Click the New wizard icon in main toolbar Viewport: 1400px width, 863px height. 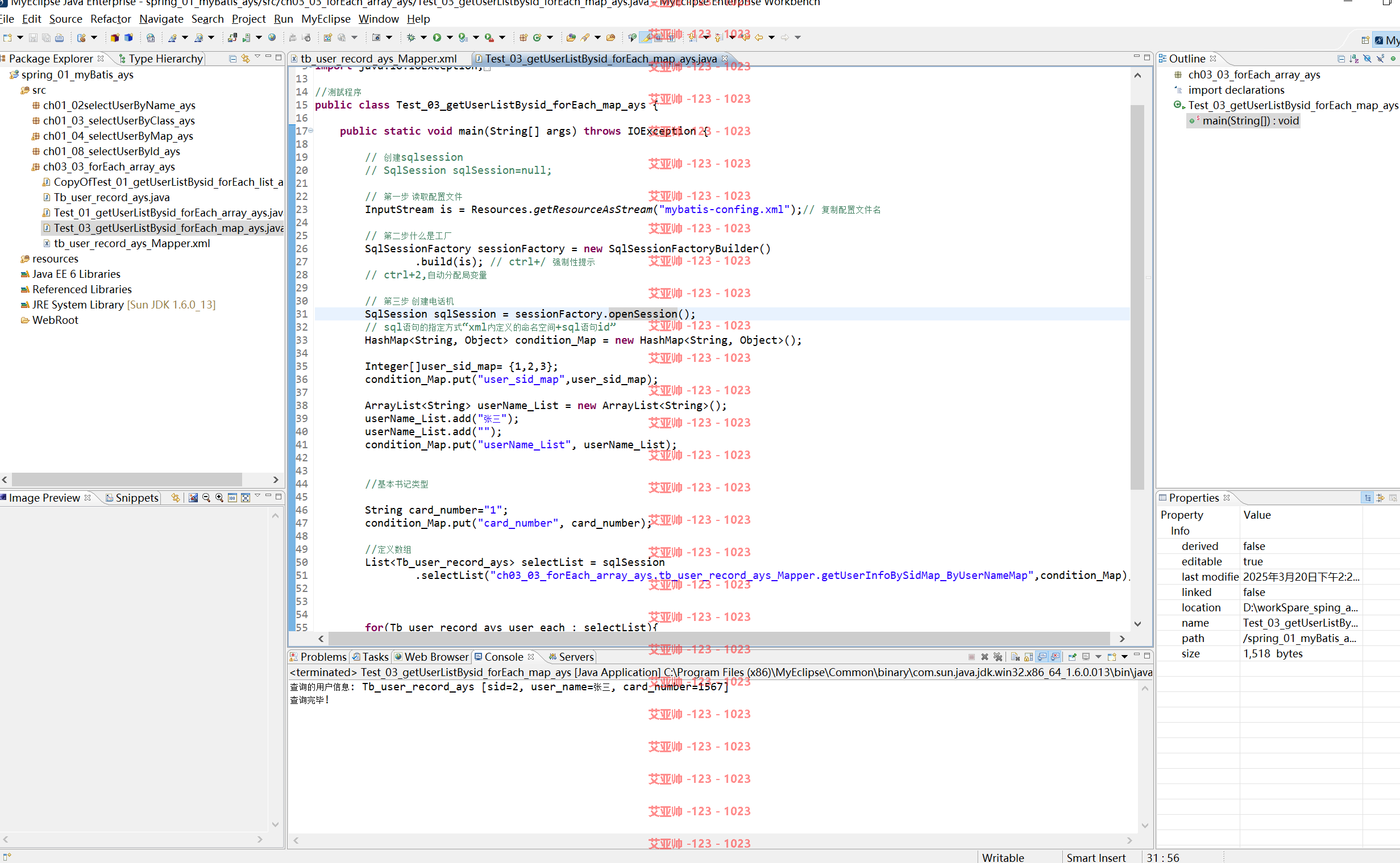[x=7, y=37]
